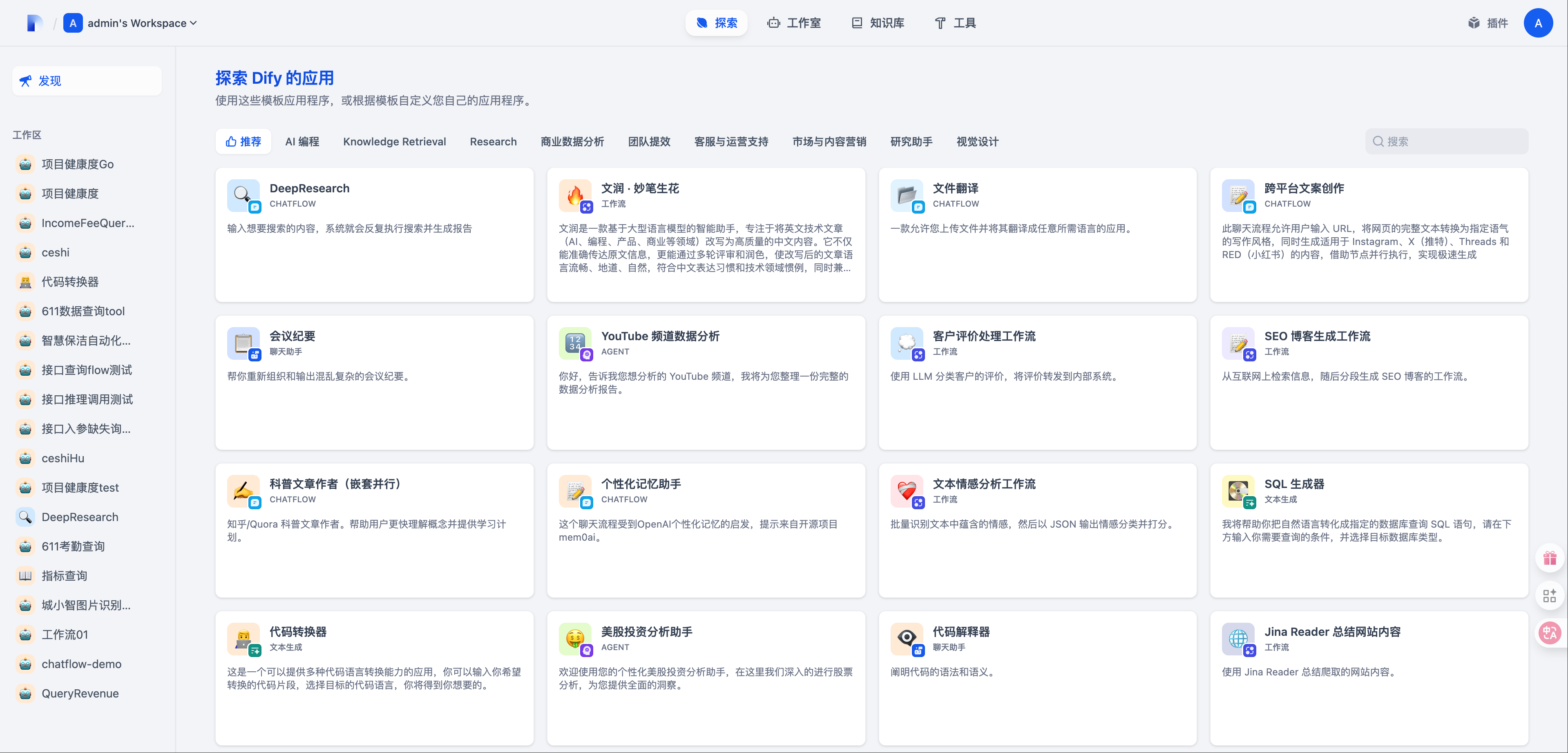Open the 知识库 tab
This screenshot has height=753, width=1568.
[x=878, y=23]
